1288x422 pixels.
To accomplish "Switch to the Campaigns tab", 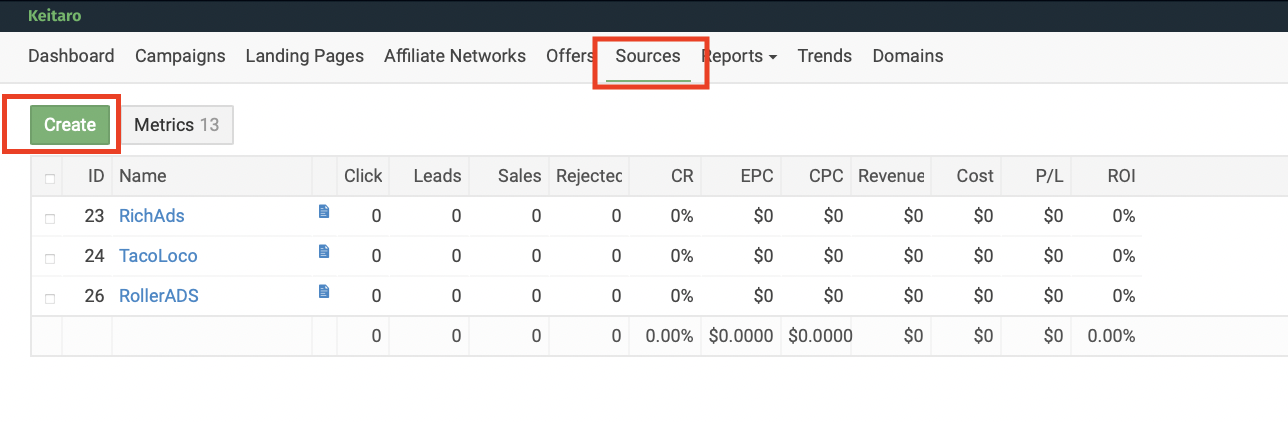I will point(180,56).
